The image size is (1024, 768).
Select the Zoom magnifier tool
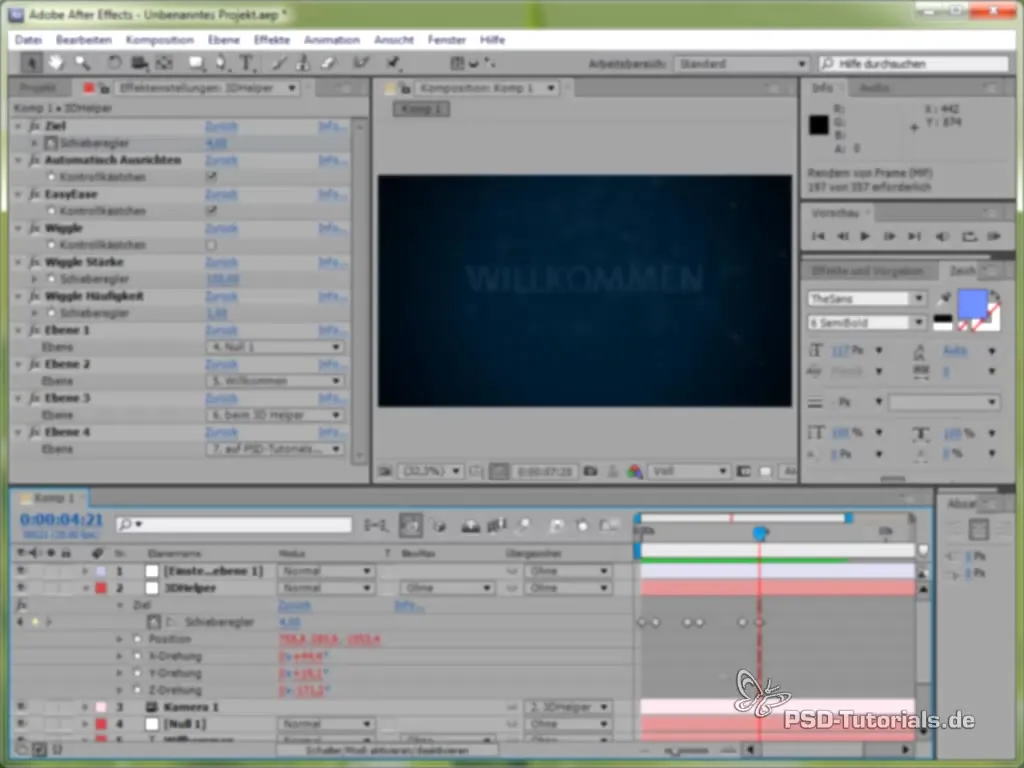82,63
